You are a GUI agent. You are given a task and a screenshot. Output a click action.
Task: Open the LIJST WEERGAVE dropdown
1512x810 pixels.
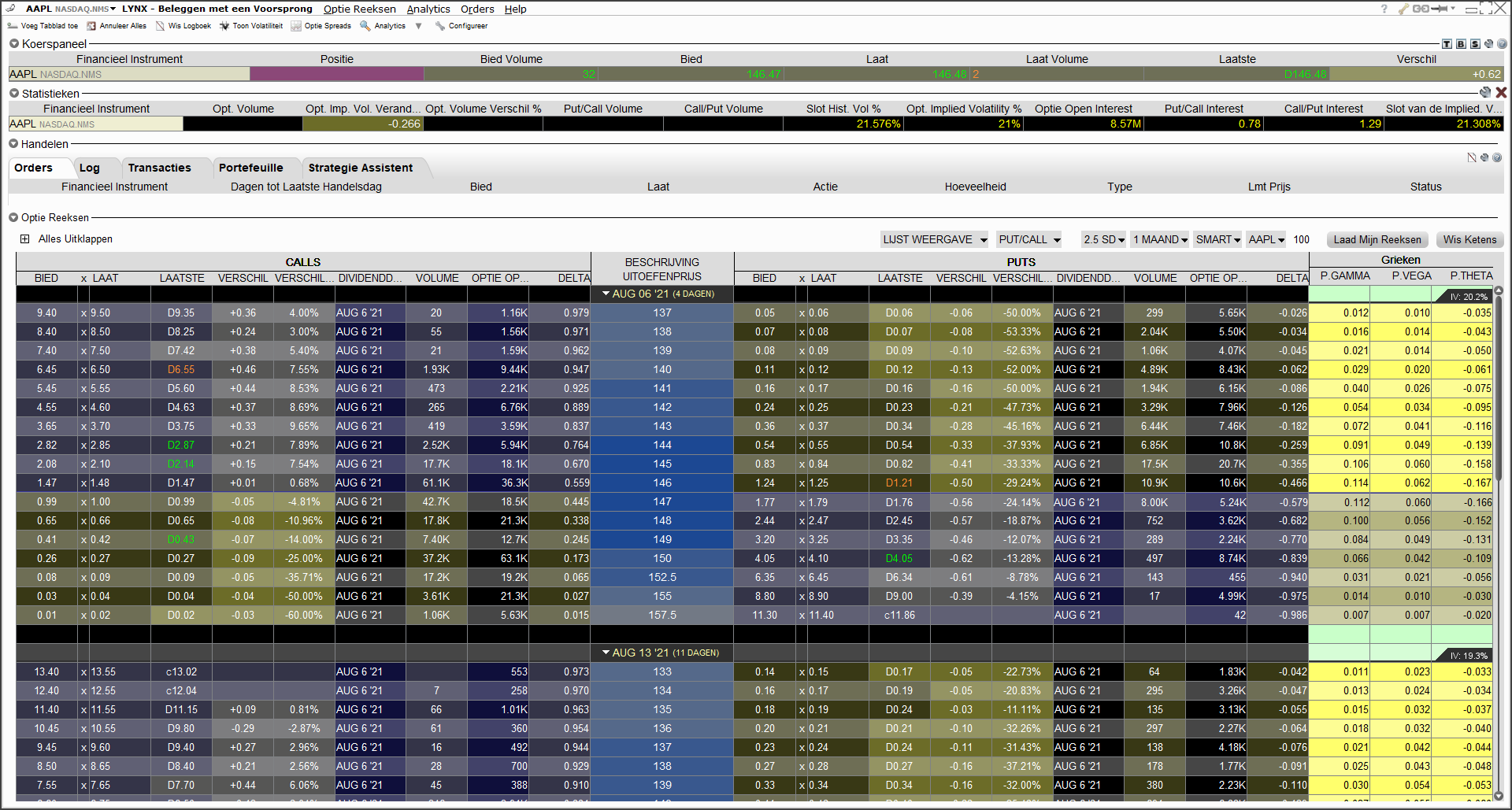[935, 239]
